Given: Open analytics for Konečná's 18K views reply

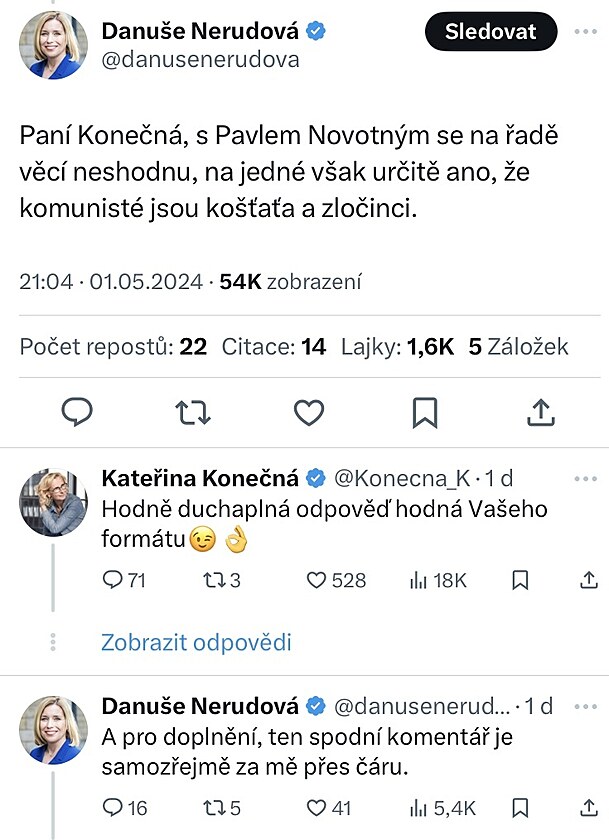Looking at the screenshot, I should (437, 580).
